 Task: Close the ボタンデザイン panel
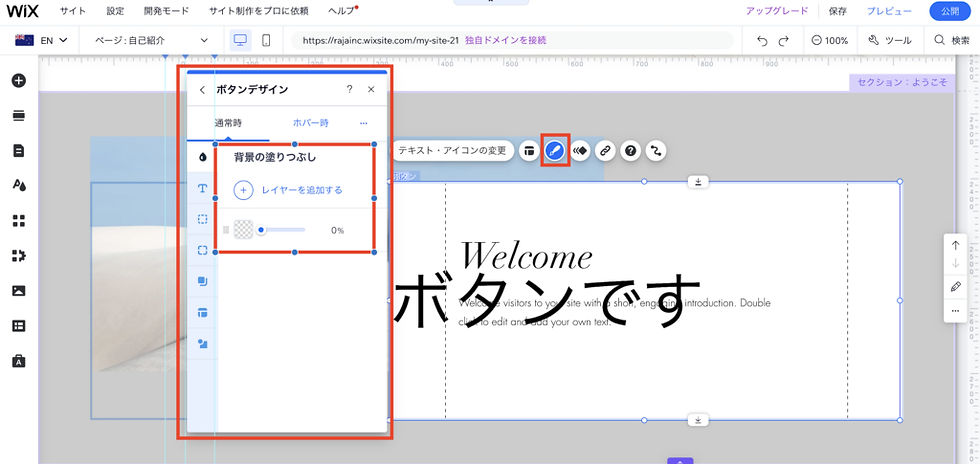(371, 90)
